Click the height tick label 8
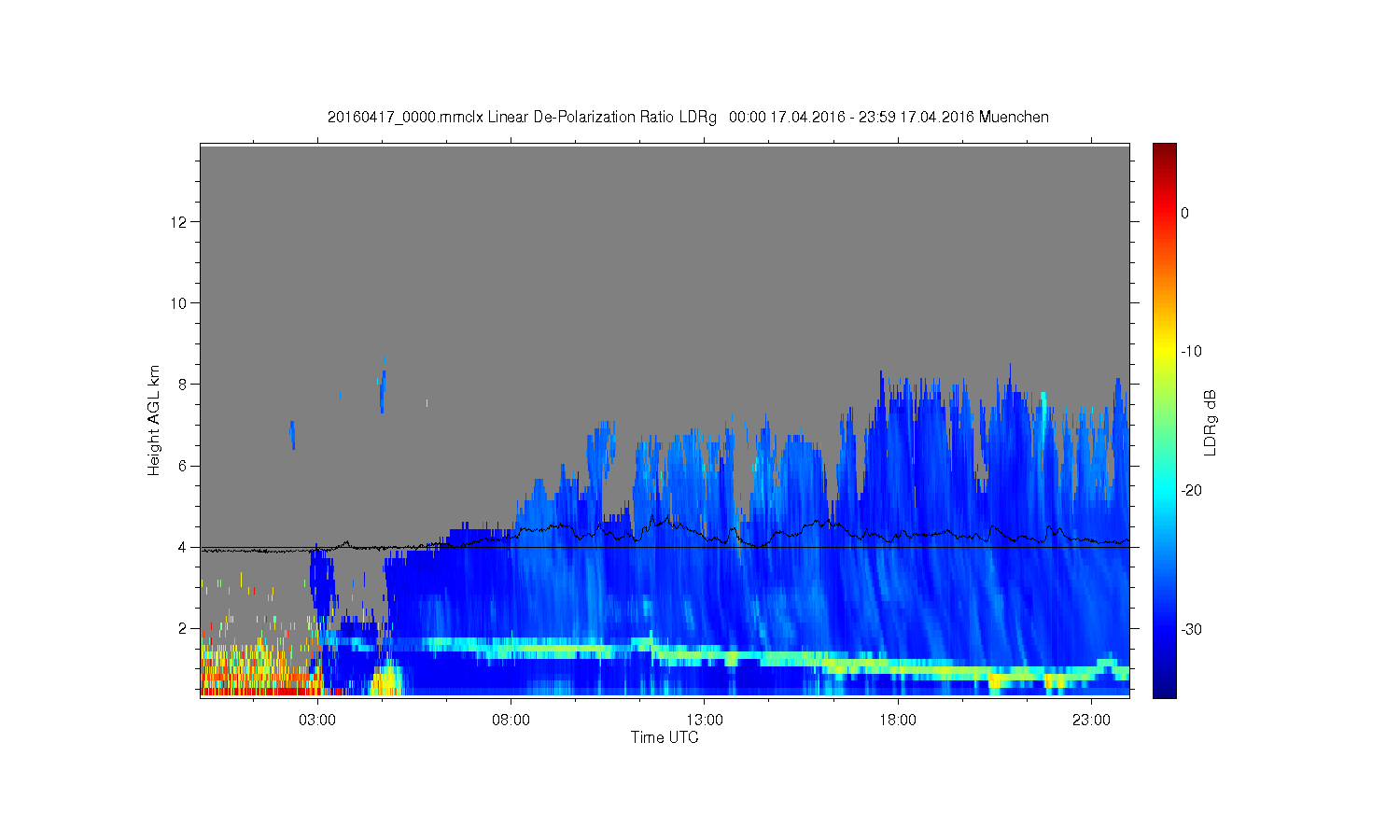The height and width of the screenshot is (840, 1400). [184, 385]
